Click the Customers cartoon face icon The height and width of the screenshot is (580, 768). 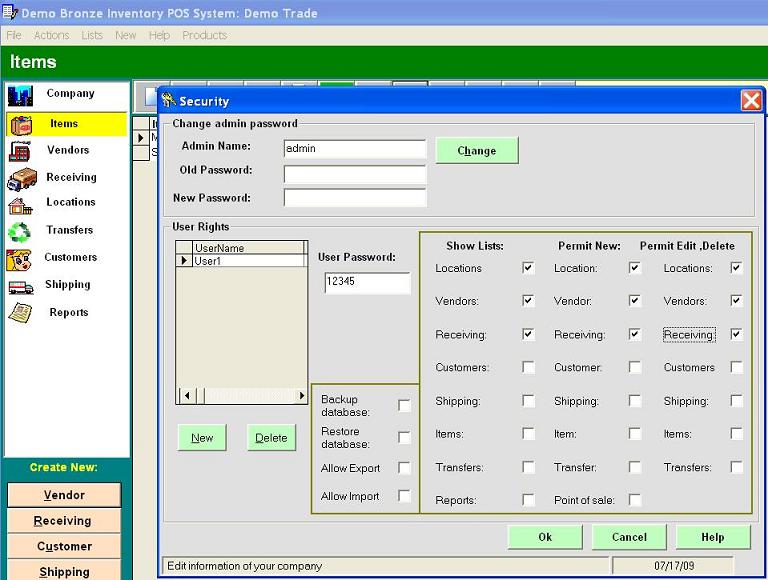(x=19, y=260)
